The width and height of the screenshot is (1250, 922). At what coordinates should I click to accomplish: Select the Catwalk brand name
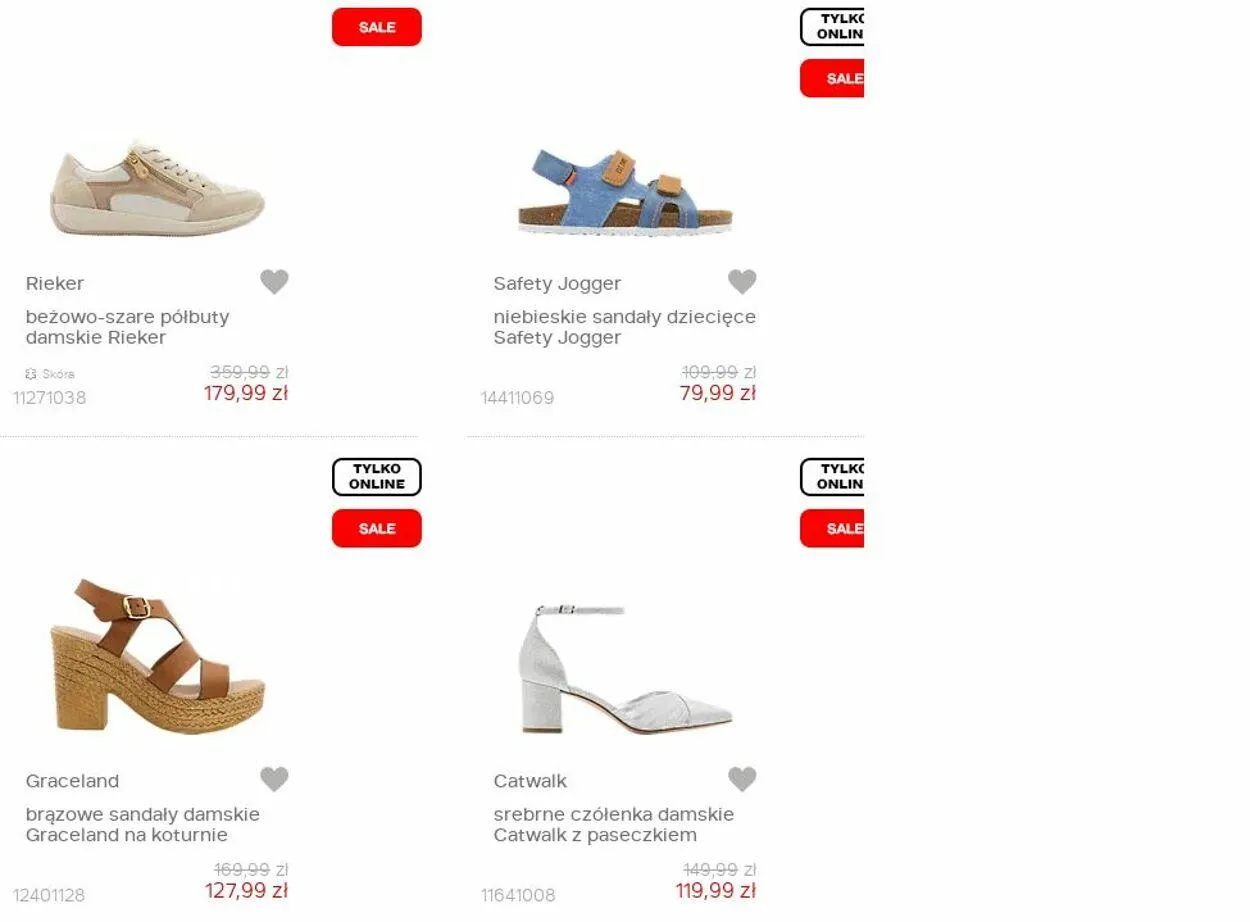click(530, 781)
